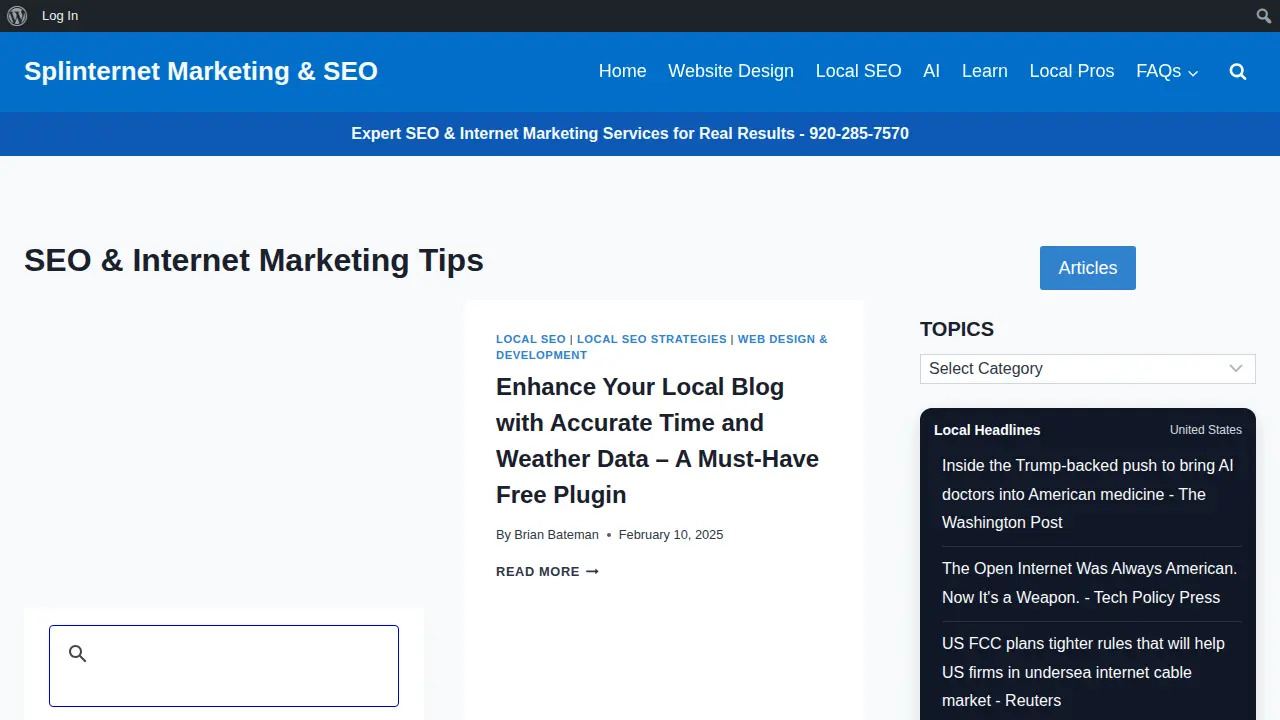The width and height of the screenshot is (1280, 720).
Task: Open the Website Design menu item
Action: point(731,71)
